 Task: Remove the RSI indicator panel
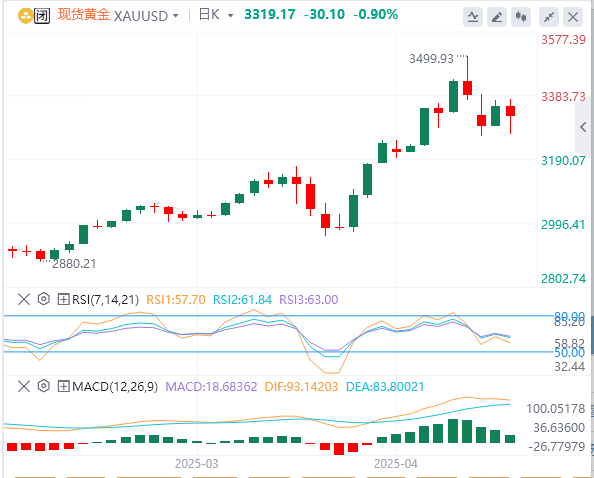tap(24, 300)
